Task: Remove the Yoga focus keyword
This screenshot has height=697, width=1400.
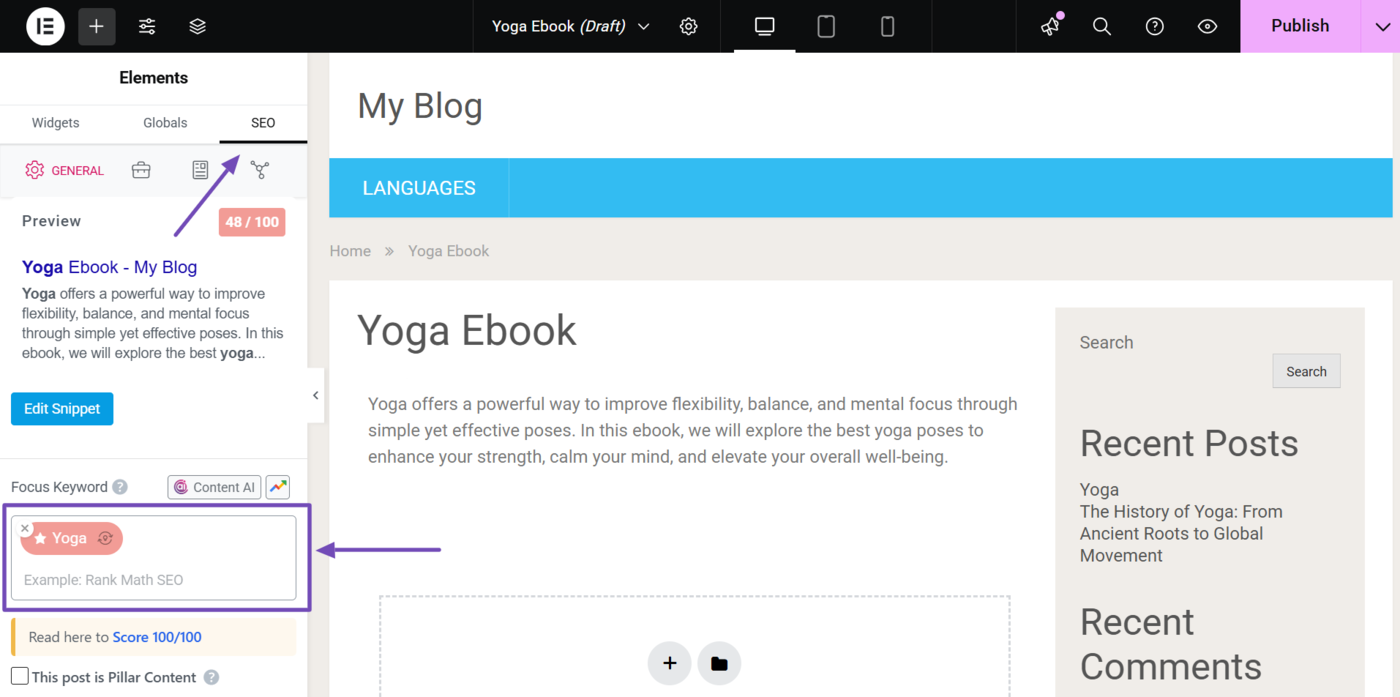Action: tap(26, 528)
